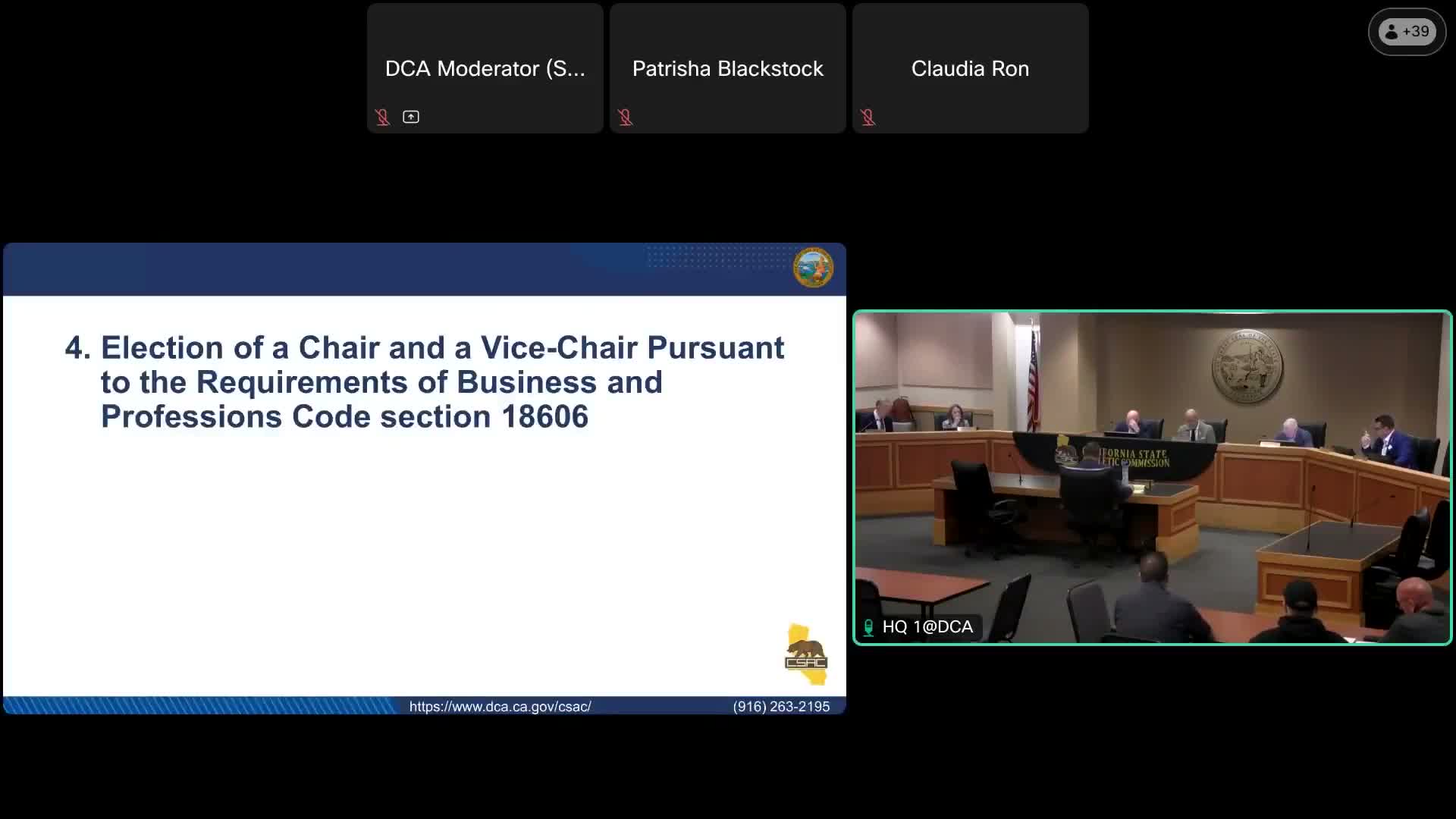Click the state seal on hearing room wall
Image resolution: width=1456 pixels, height=819 pixels.
tap(1247, 366)
